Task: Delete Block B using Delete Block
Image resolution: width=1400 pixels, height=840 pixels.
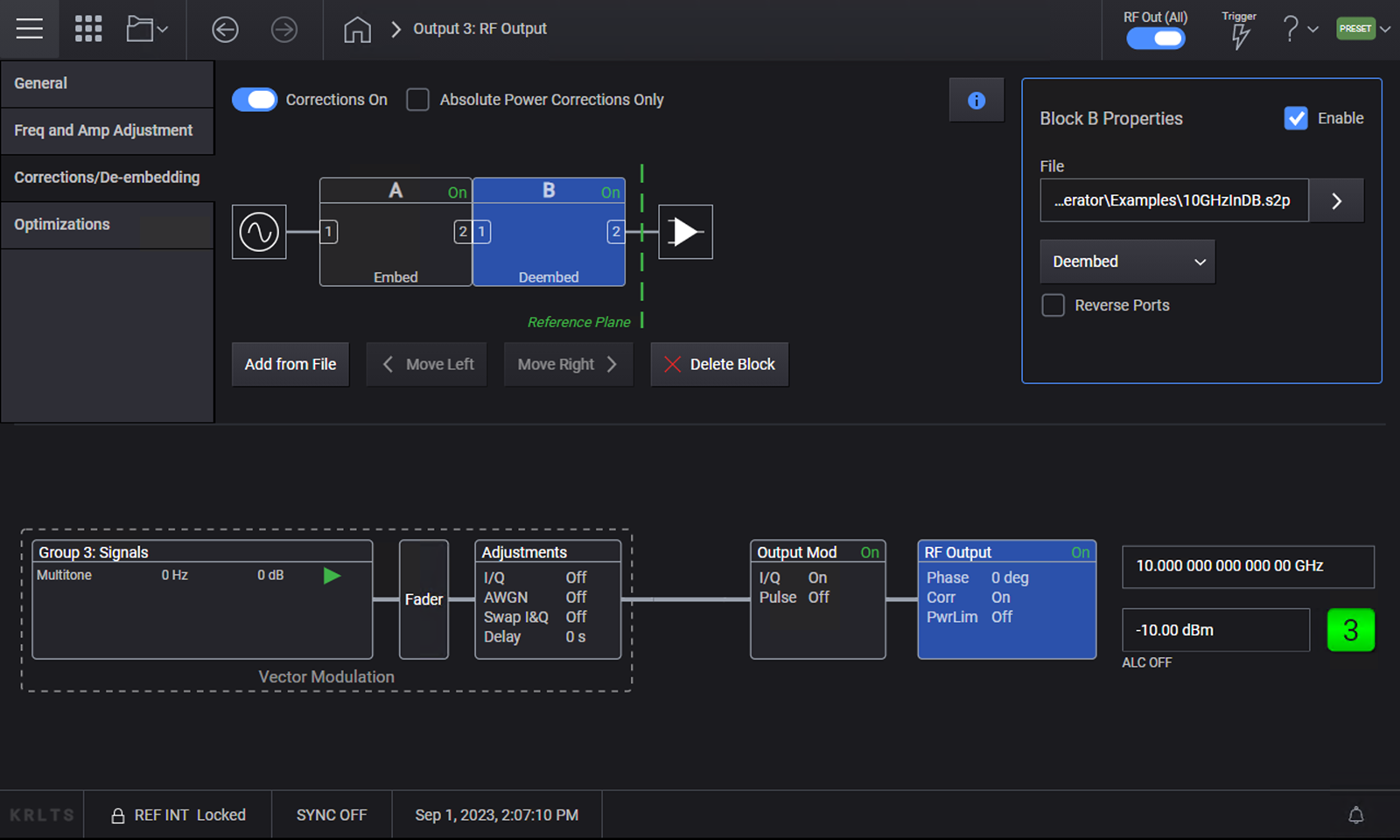Action: [x=719, y=364]
